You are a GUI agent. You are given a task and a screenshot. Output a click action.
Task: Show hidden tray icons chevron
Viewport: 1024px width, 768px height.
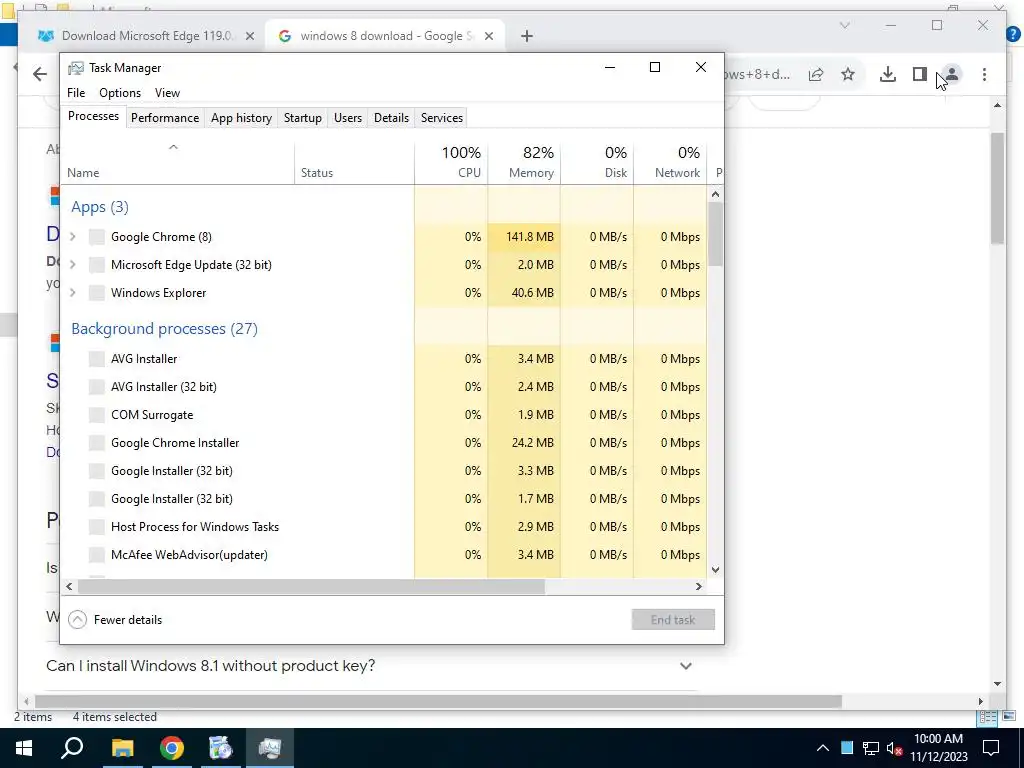click(823, 748)
